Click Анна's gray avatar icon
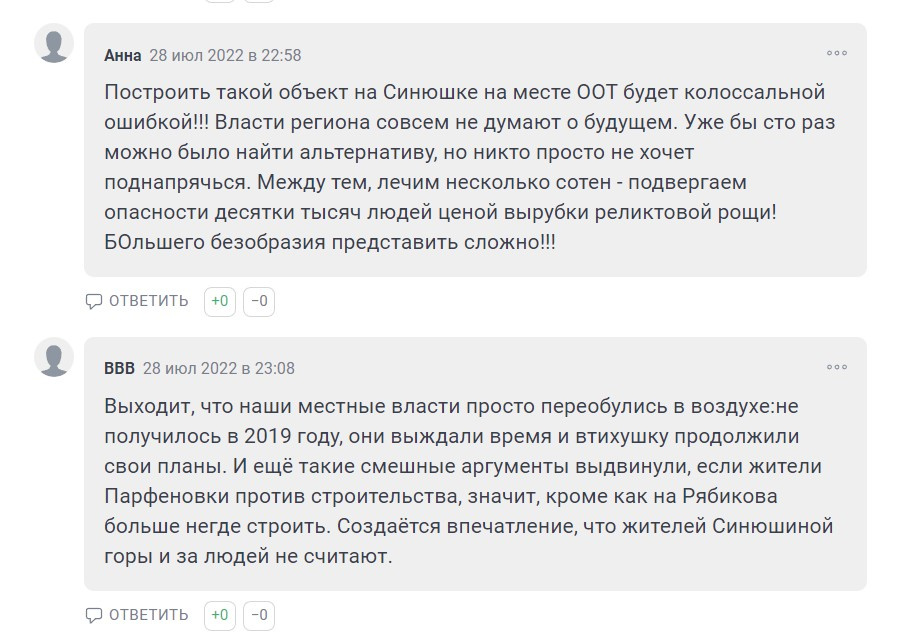 pos(54,43)
